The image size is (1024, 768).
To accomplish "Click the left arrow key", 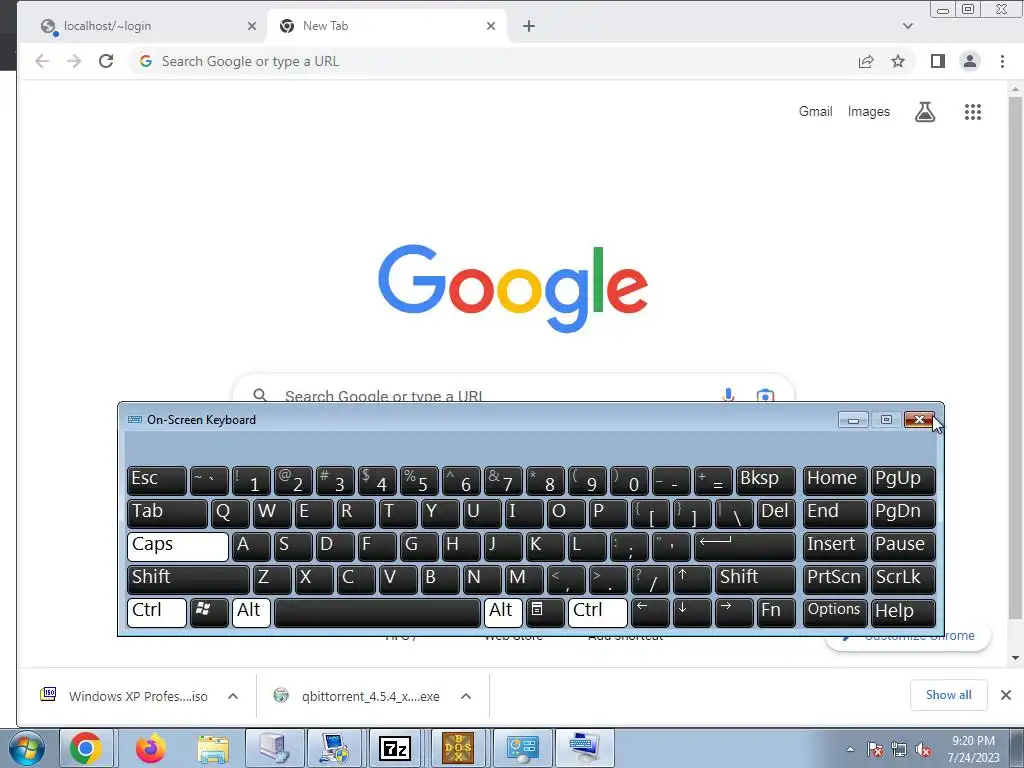I will click(650, 612).
